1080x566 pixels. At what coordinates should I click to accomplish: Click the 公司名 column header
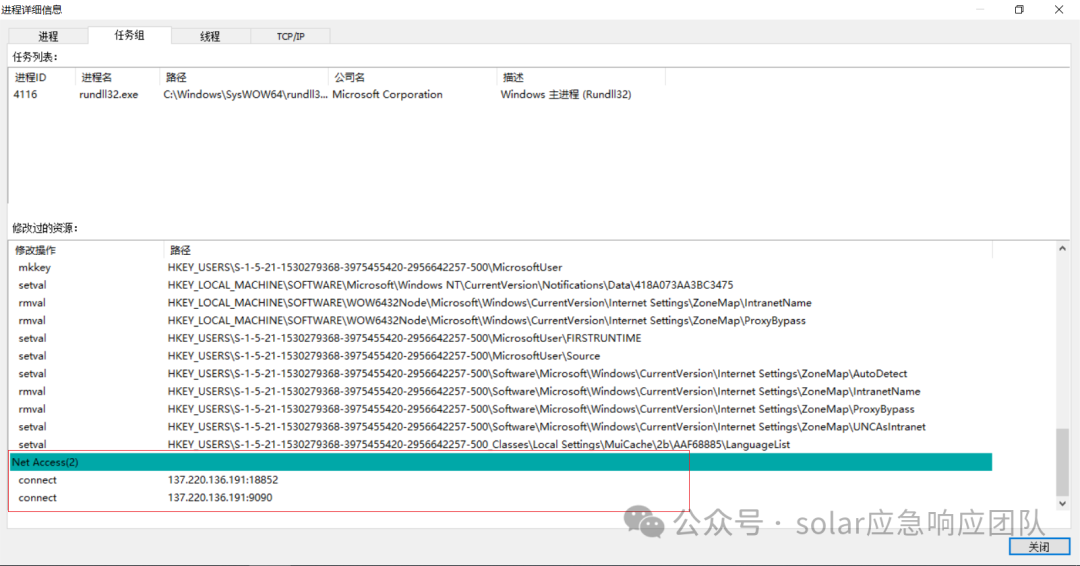[x=412, y=77]
